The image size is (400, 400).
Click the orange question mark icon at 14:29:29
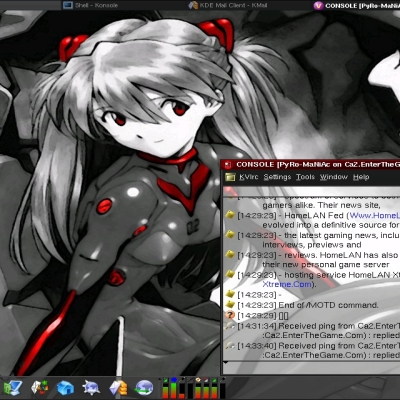[230, 315]
